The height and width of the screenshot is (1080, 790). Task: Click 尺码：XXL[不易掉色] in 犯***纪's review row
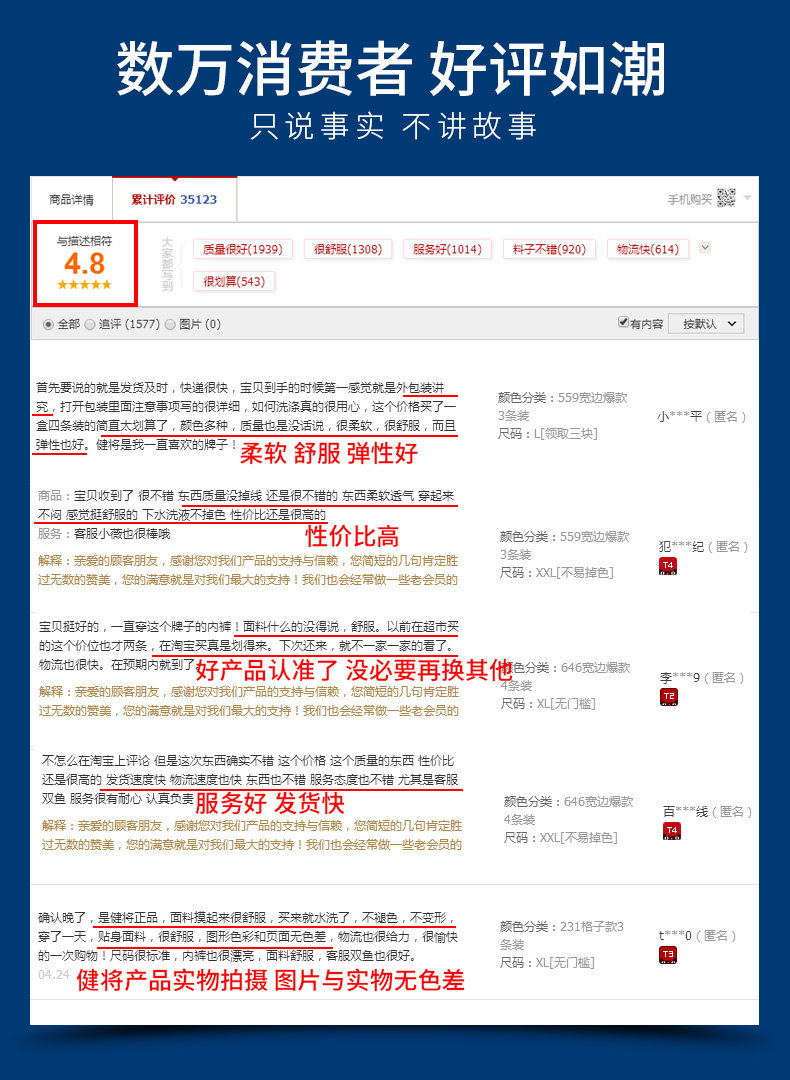[557, 572]
